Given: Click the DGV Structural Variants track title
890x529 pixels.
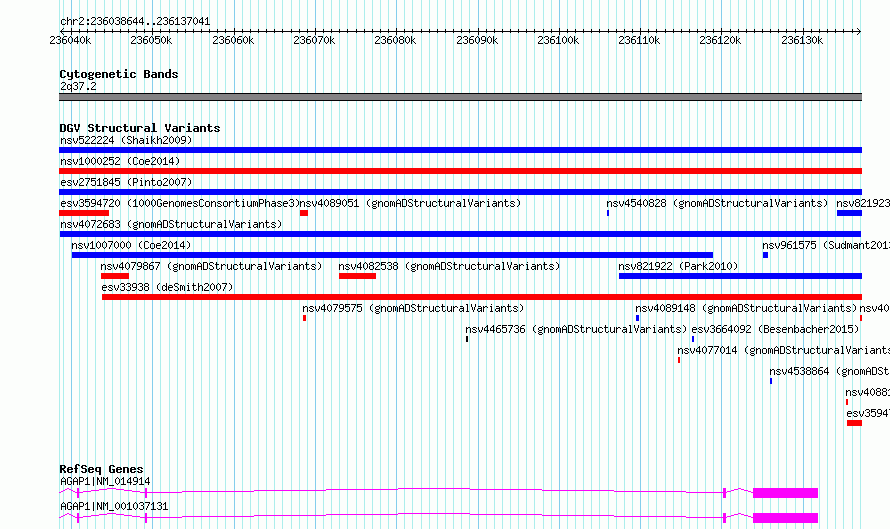Looking at the screenshot, I should pos(140,128).
